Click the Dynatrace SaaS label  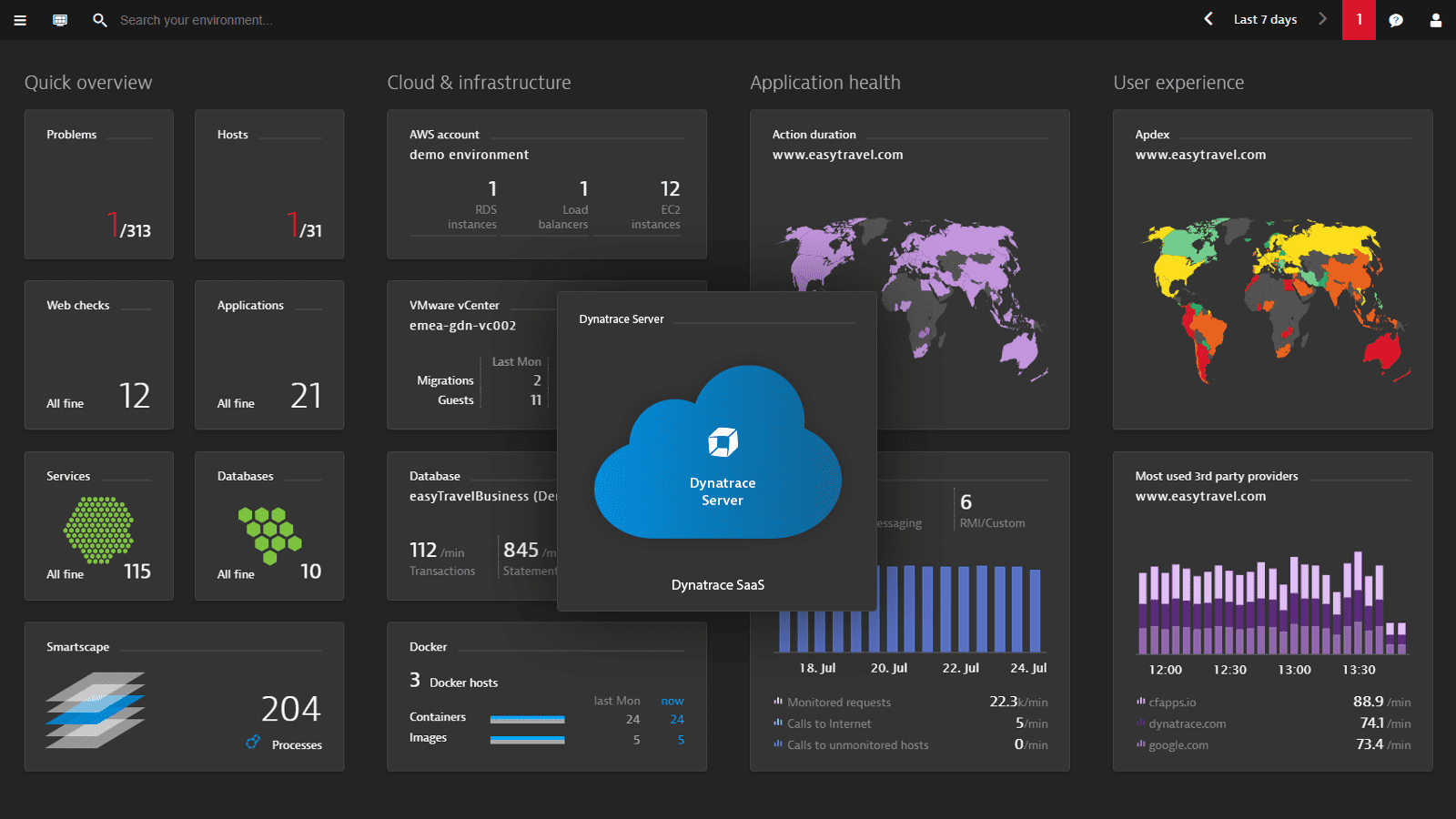tap(718, 585)
